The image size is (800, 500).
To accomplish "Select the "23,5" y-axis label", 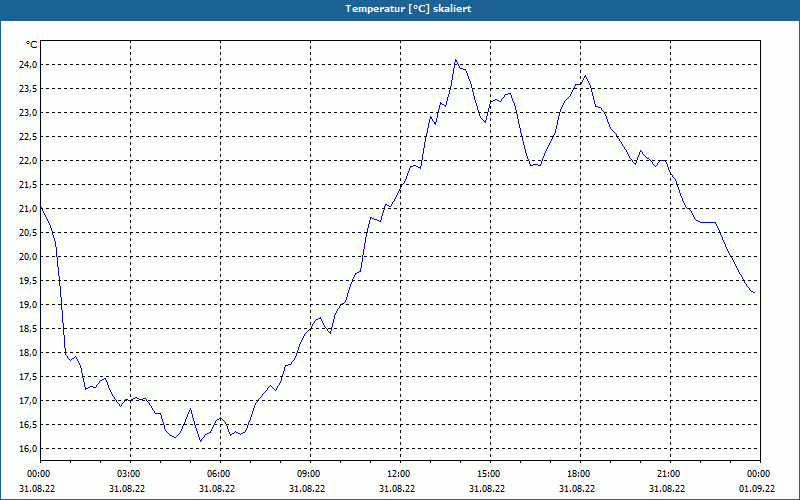I will click(28, 88).
